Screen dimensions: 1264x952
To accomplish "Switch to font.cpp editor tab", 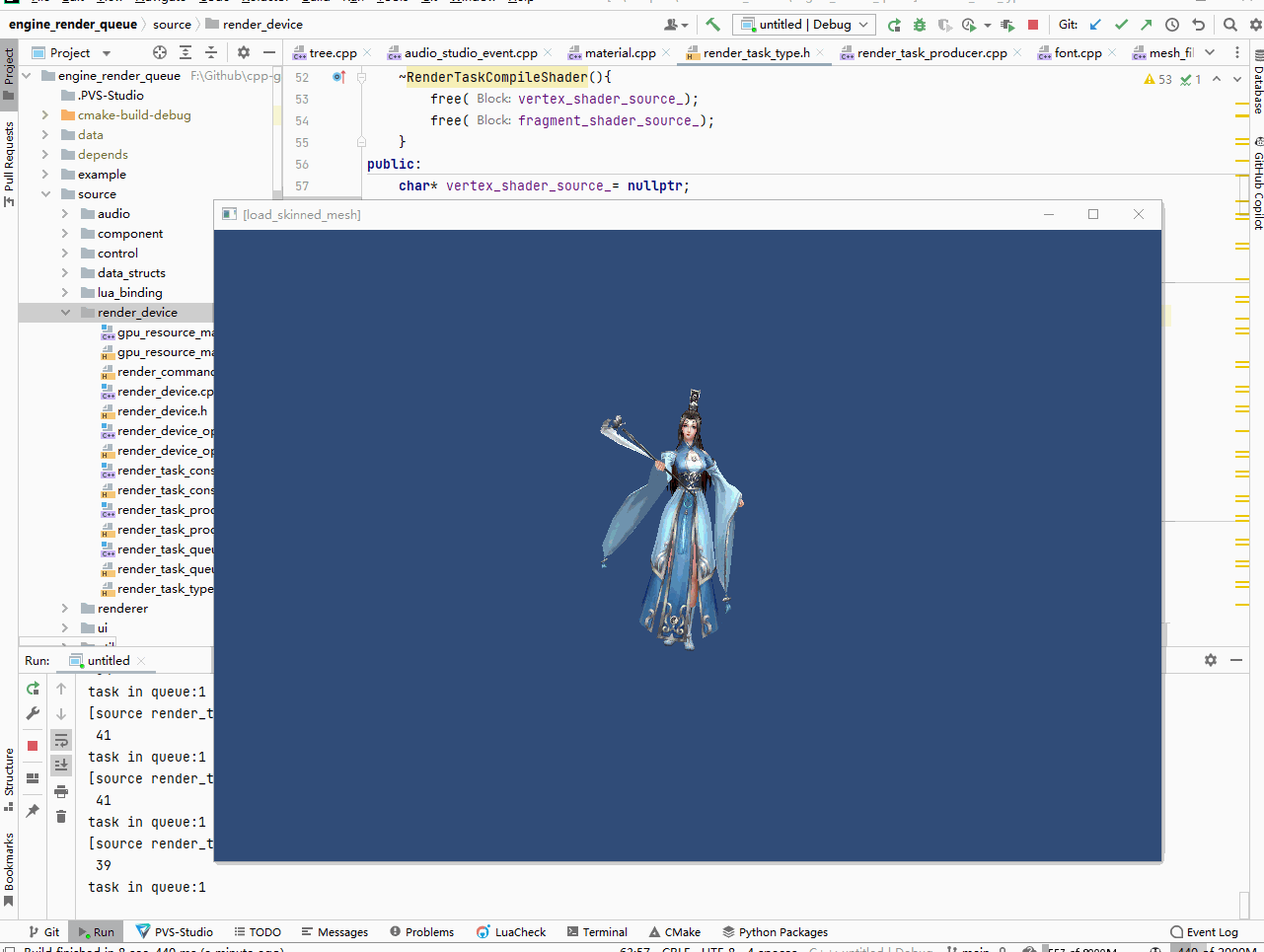I will [1078, 53].
